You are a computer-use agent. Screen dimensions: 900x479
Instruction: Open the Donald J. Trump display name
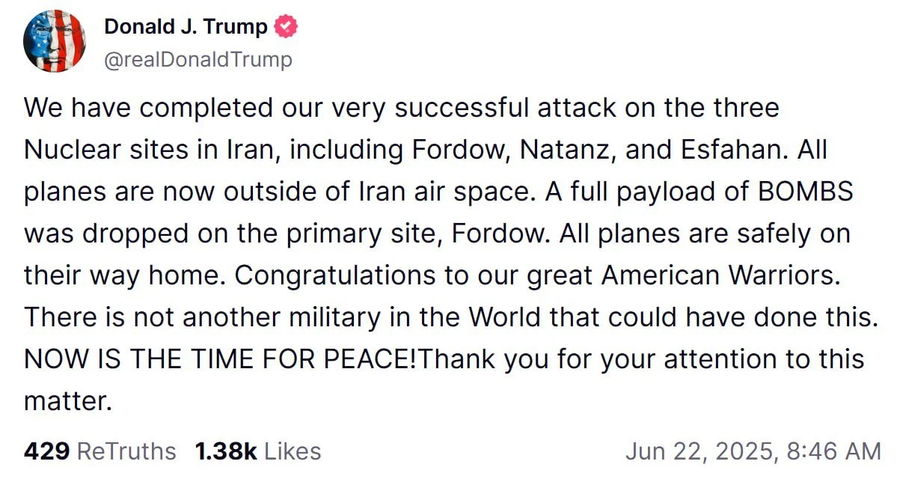pos(185,27)
